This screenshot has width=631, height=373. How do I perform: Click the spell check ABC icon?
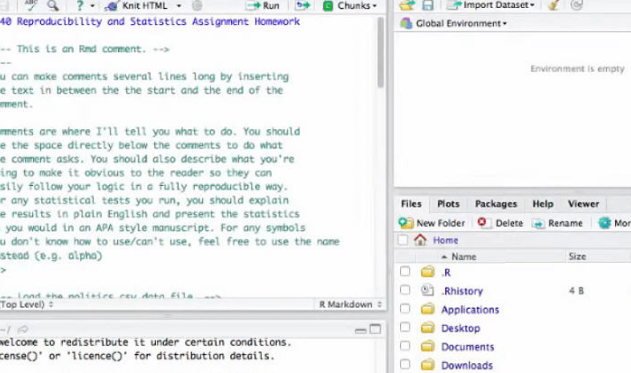tap(31, 5)
